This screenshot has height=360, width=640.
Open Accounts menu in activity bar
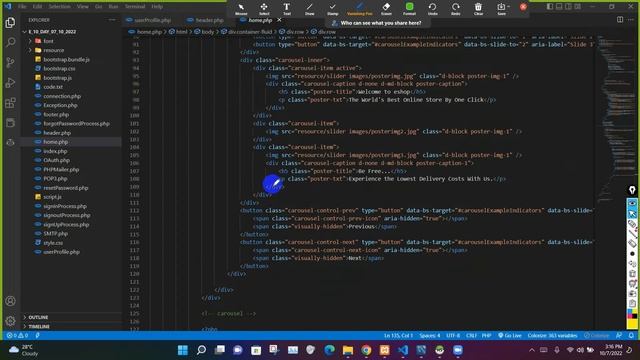[x=11, y=301]
